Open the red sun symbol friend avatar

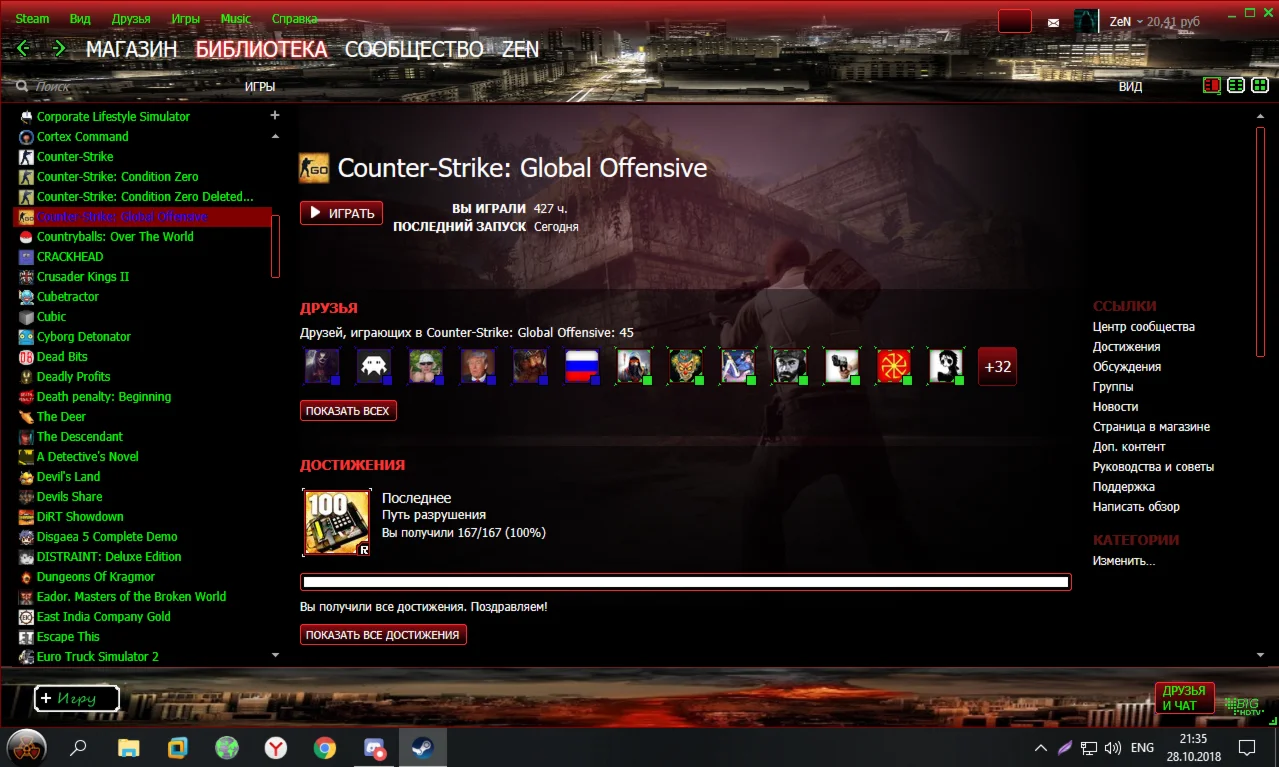[x=894, y=366]
